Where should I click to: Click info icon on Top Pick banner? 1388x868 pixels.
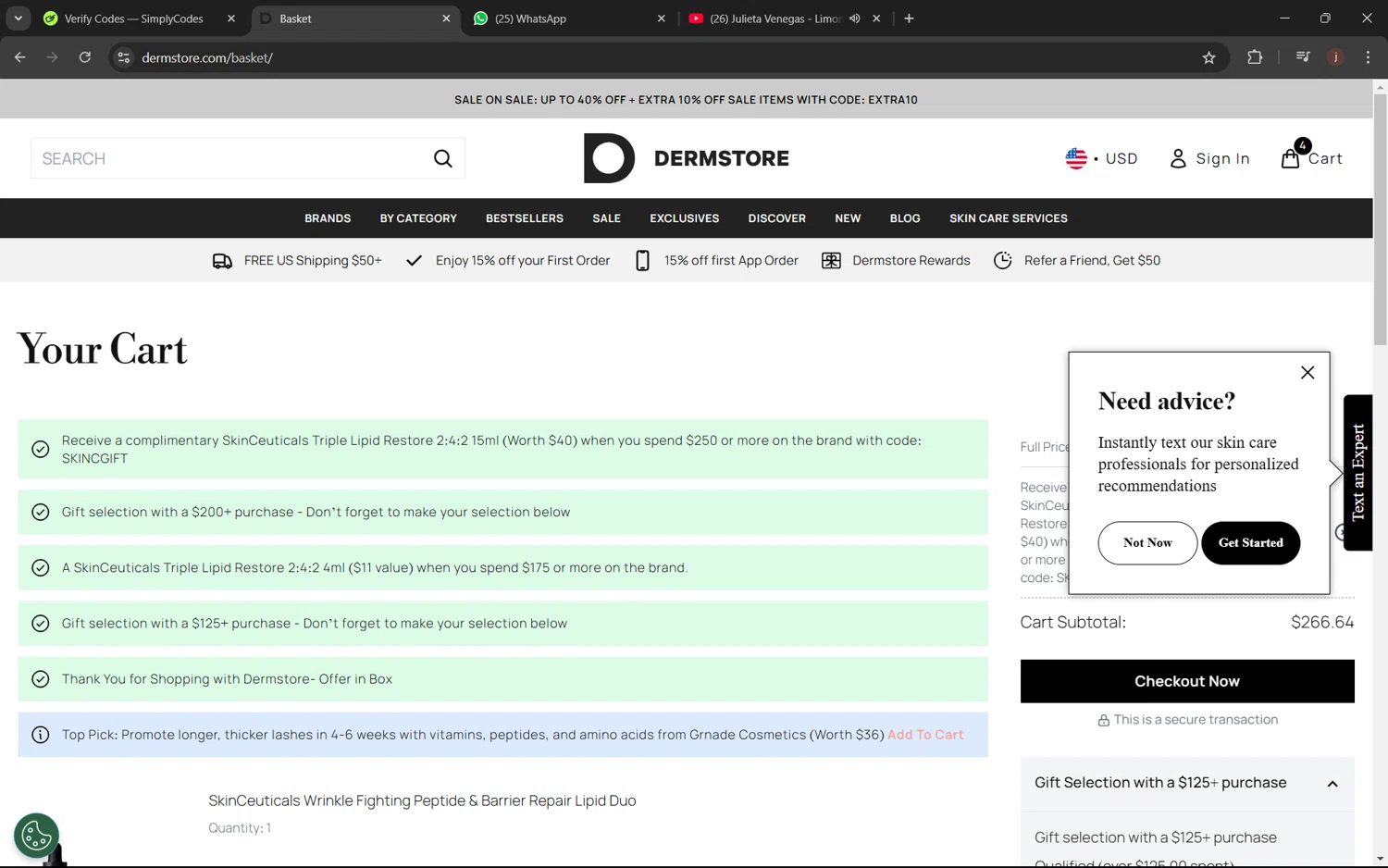pyautogui.click(x=41, y=735)
